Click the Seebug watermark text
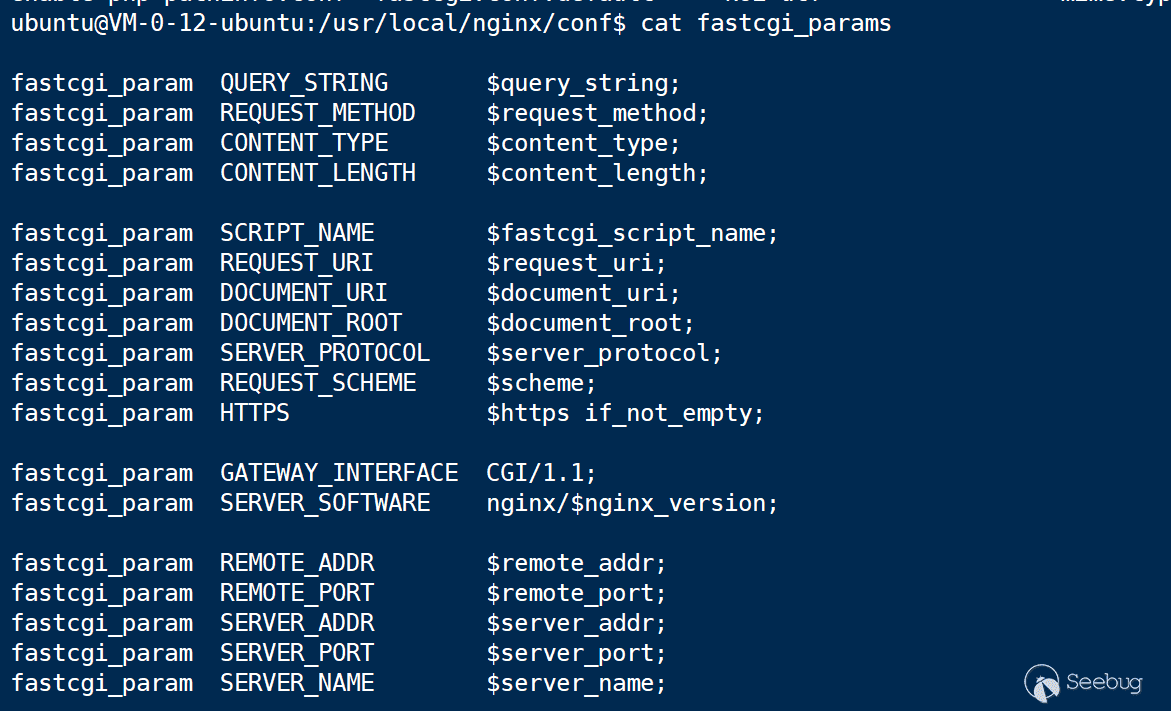Viewport: 1171px width, 711px height. [x=1104, y=682]
